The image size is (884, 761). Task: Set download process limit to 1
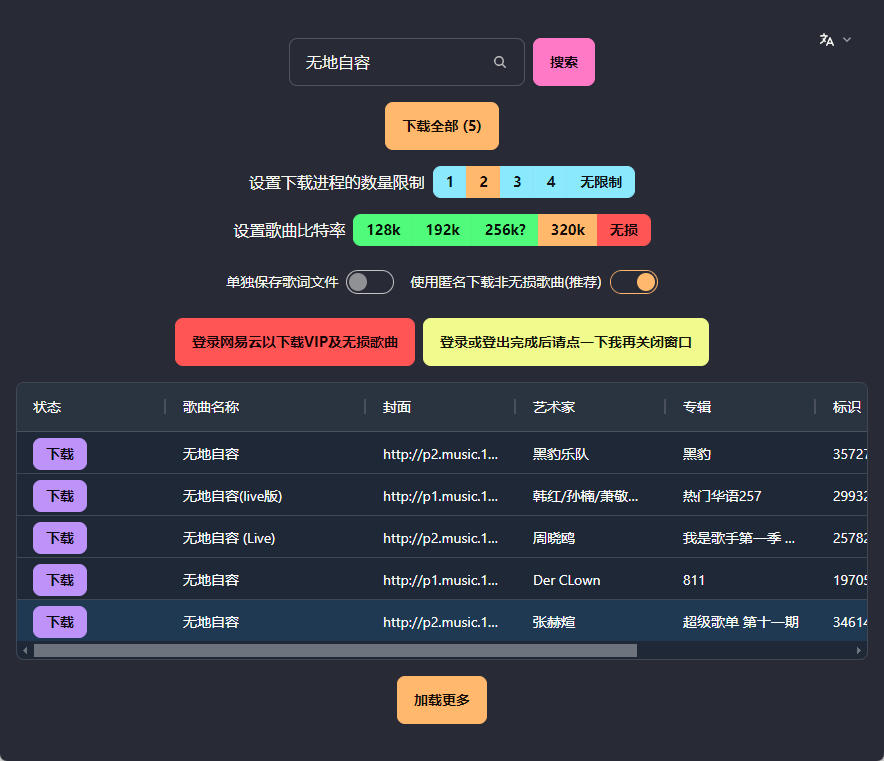click(x=449, y=182)
